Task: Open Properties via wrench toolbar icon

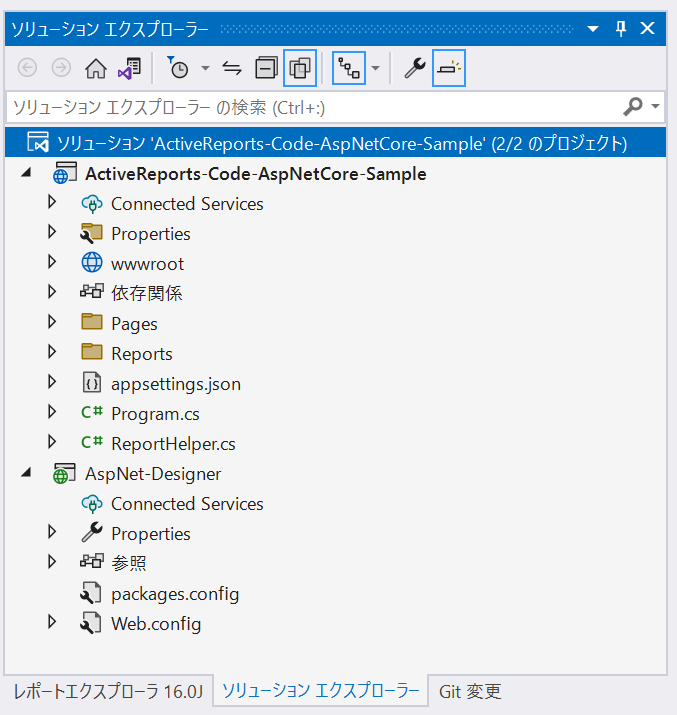Action: (x=414, y=68)
